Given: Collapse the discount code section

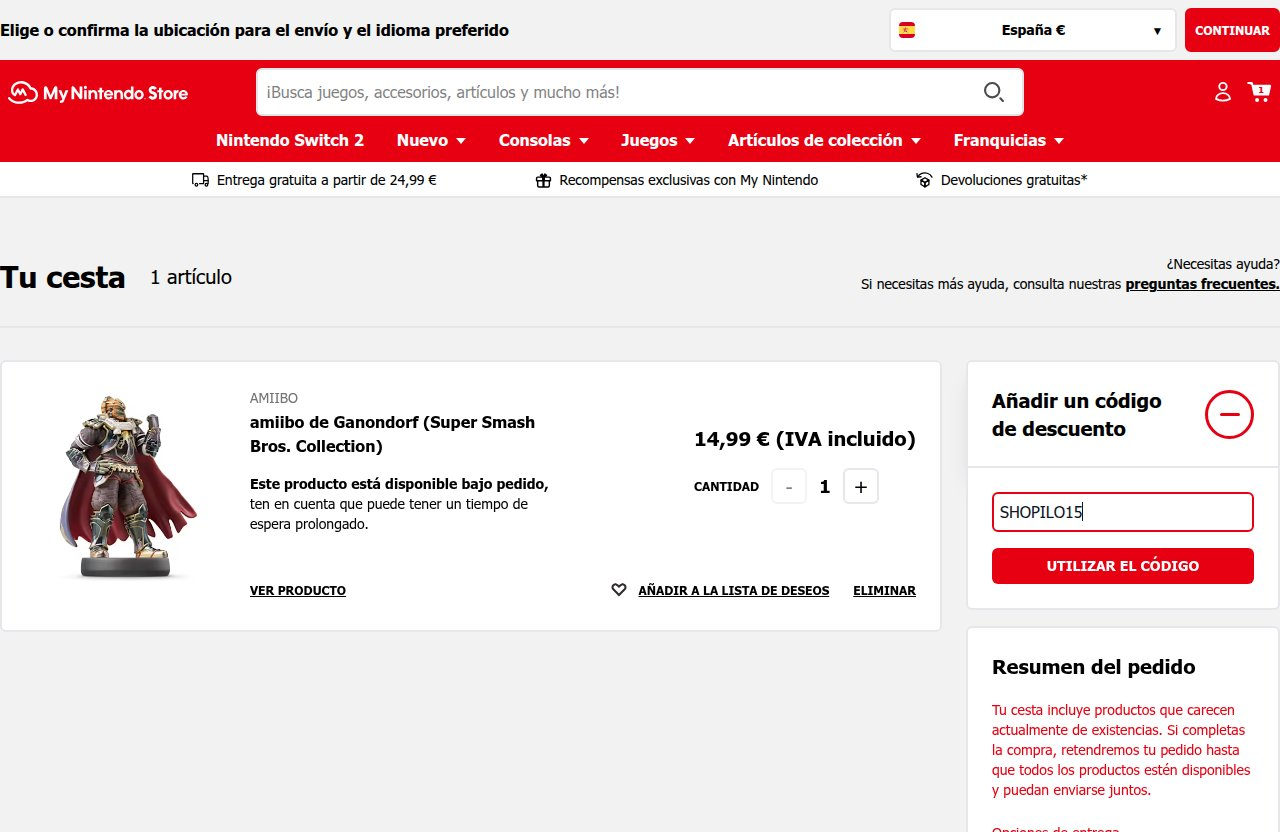Looking at the screenshot, I should click(1229, 414).
